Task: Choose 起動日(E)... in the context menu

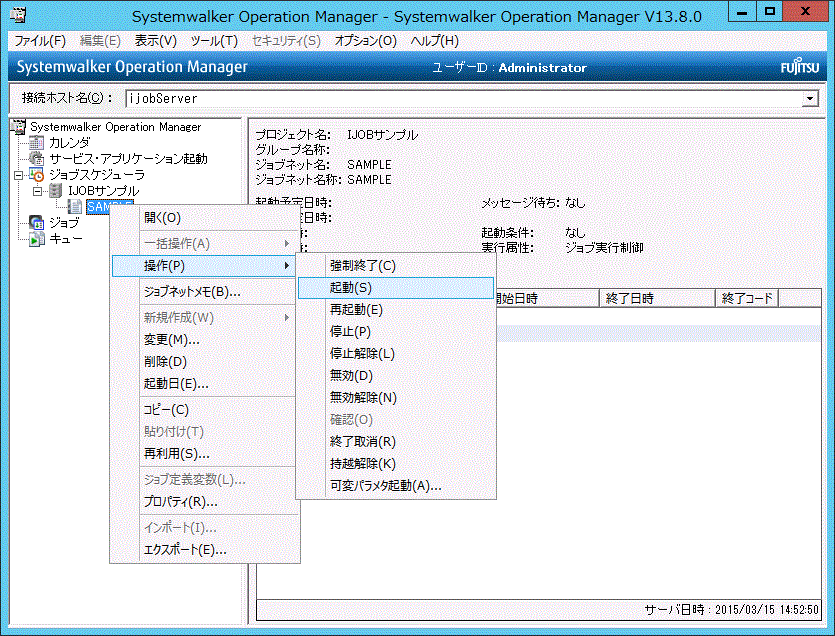Action: click(x=205, y=384)
